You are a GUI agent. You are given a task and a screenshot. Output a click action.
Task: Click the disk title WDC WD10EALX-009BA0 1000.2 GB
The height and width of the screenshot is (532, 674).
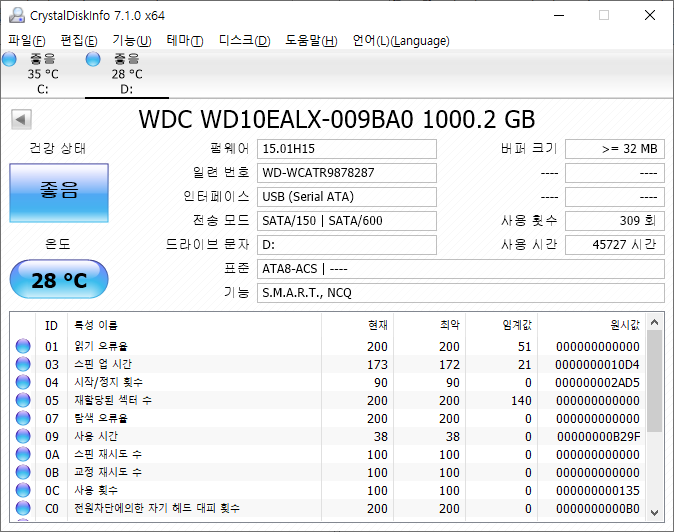click(337, 119)
